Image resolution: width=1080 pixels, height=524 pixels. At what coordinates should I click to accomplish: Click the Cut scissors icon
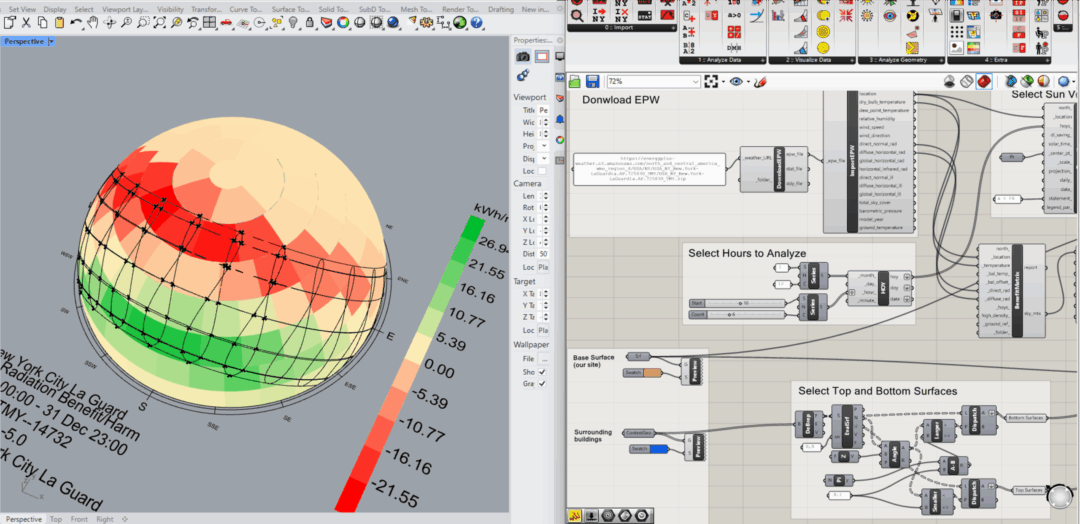point(27,23)
